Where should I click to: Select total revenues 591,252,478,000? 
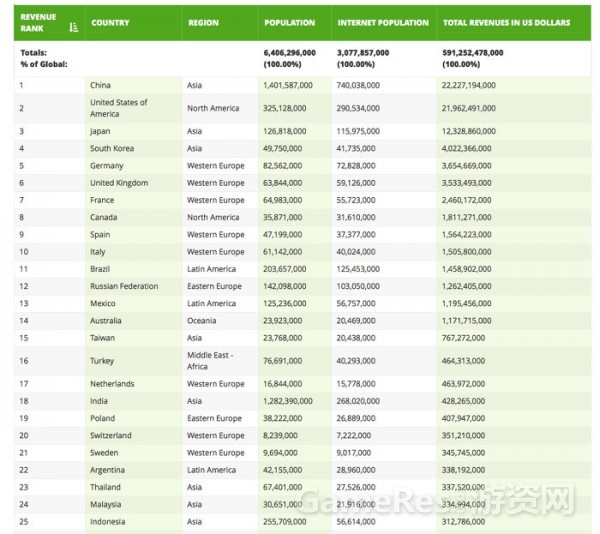tap(473, 53)
